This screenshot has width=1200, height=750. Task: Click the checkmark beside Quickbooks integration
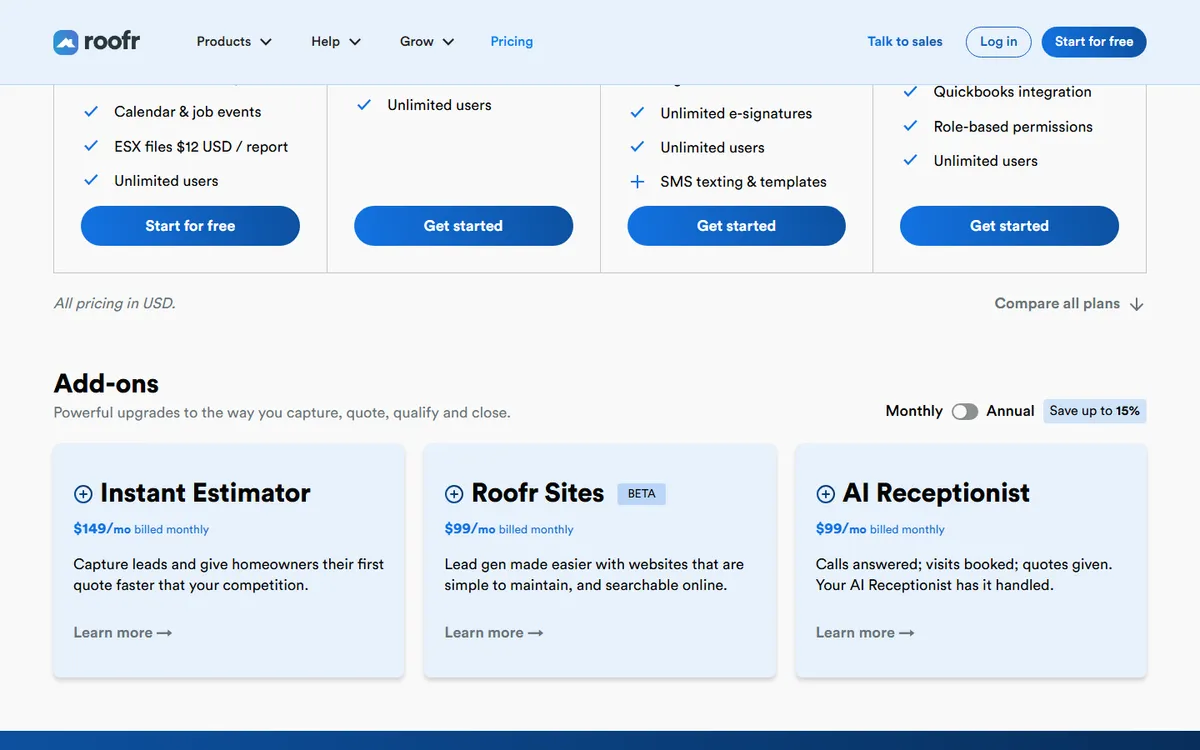pyautogui.click(x=910, y=91)
